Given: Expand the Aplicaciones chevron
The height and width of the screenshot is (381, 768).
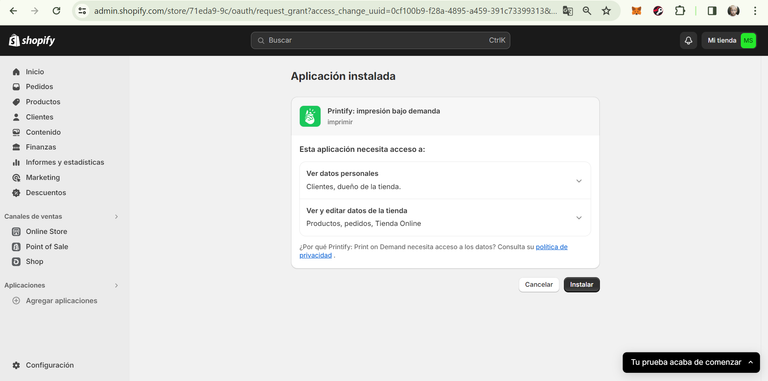Looking at the screenshot, I should pos(116,285).
